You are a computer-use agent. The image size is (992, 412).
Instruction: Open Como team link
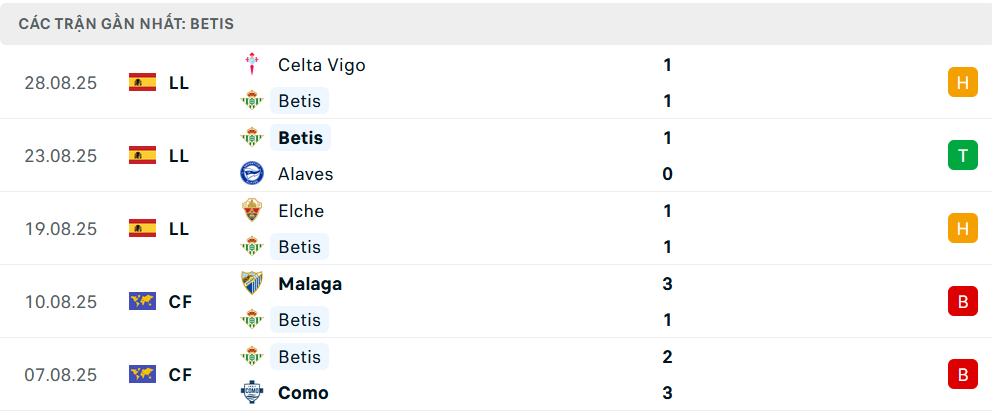303,393
